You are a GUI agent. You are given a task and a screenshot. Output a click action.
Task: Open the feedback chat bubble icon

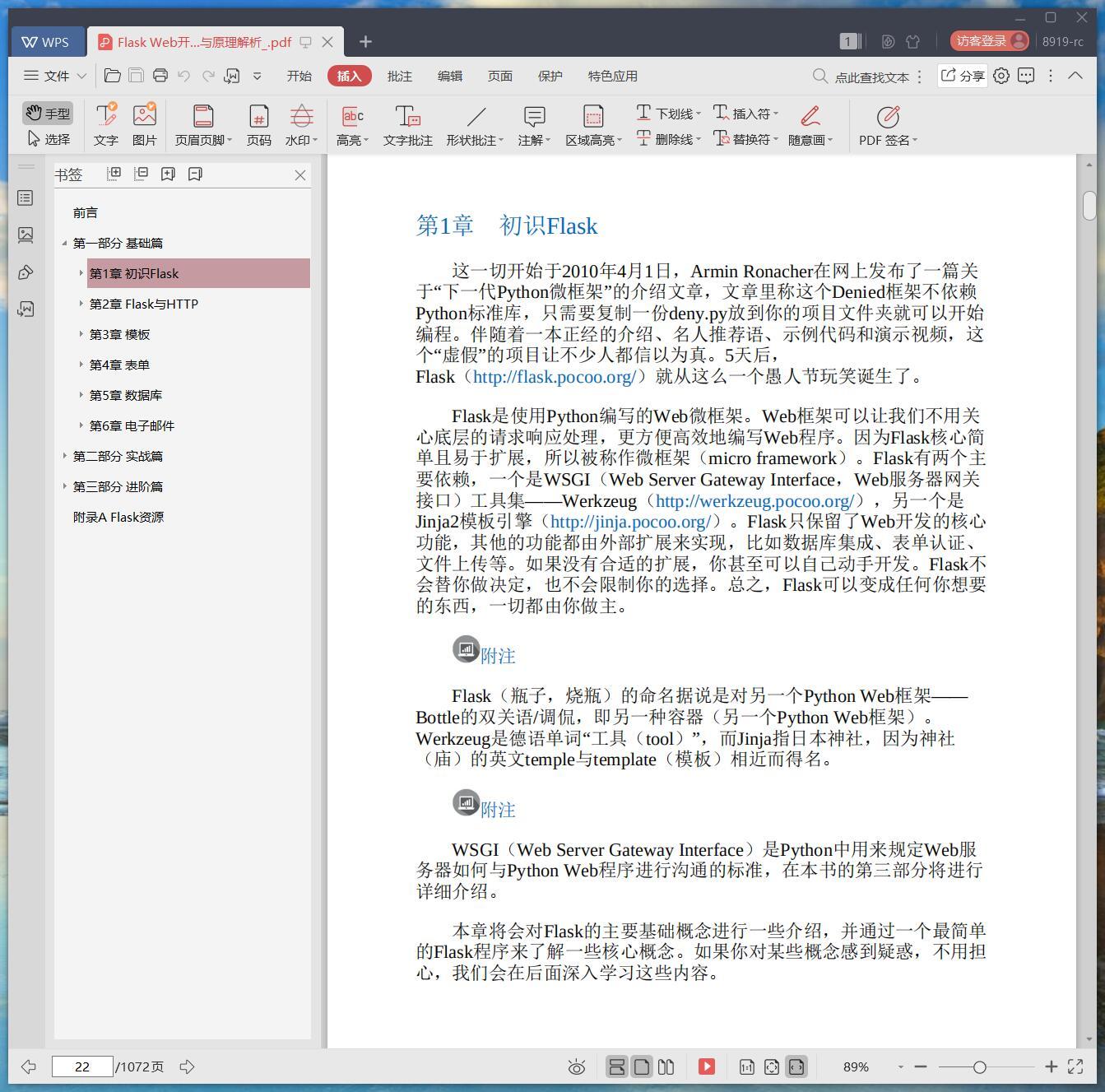coord(1026,76)
